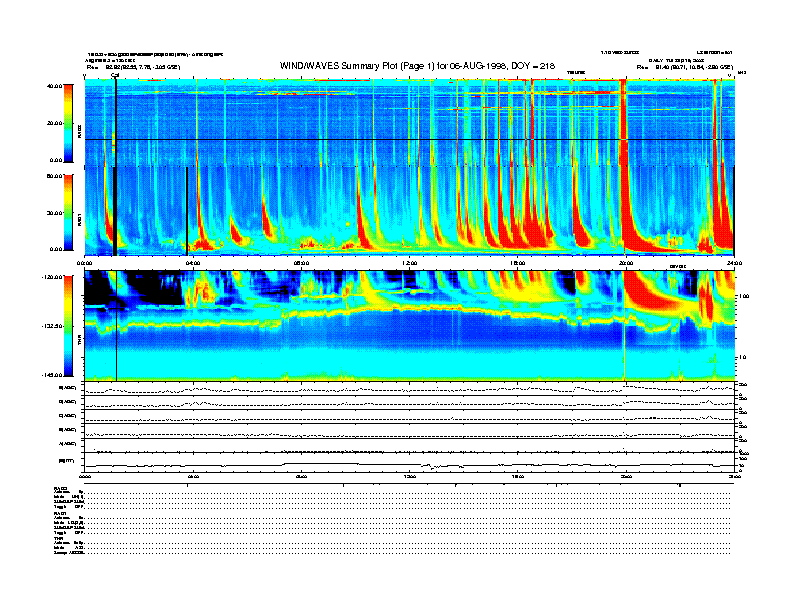Click the -120.00 tick on TNR scale
792x612 pixels.
click(52, 277)
